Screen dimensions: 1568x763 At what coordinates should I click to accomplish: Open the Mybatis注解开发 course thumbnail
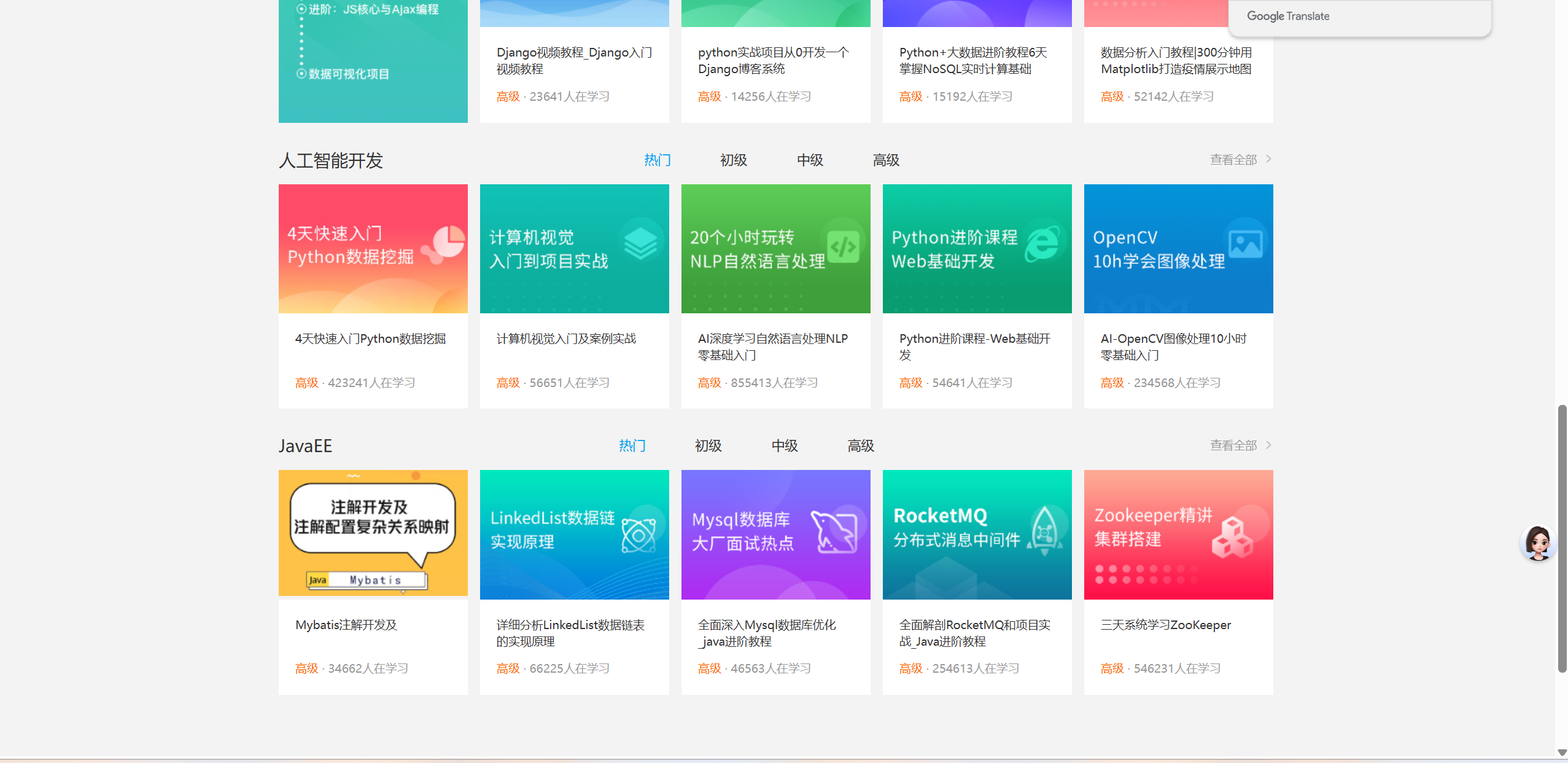(x=373, y=534)
